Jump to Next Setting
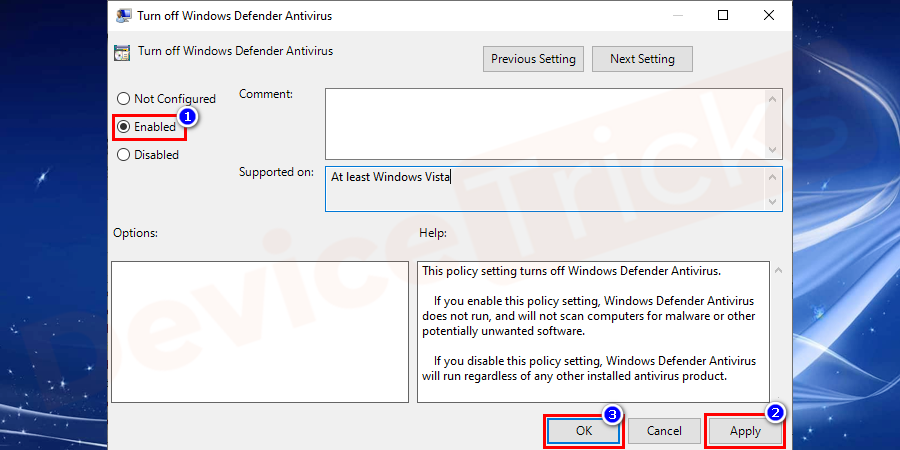The width and height of the screenshot is (900, 450). pyautogui.click(x=642, y=59)
